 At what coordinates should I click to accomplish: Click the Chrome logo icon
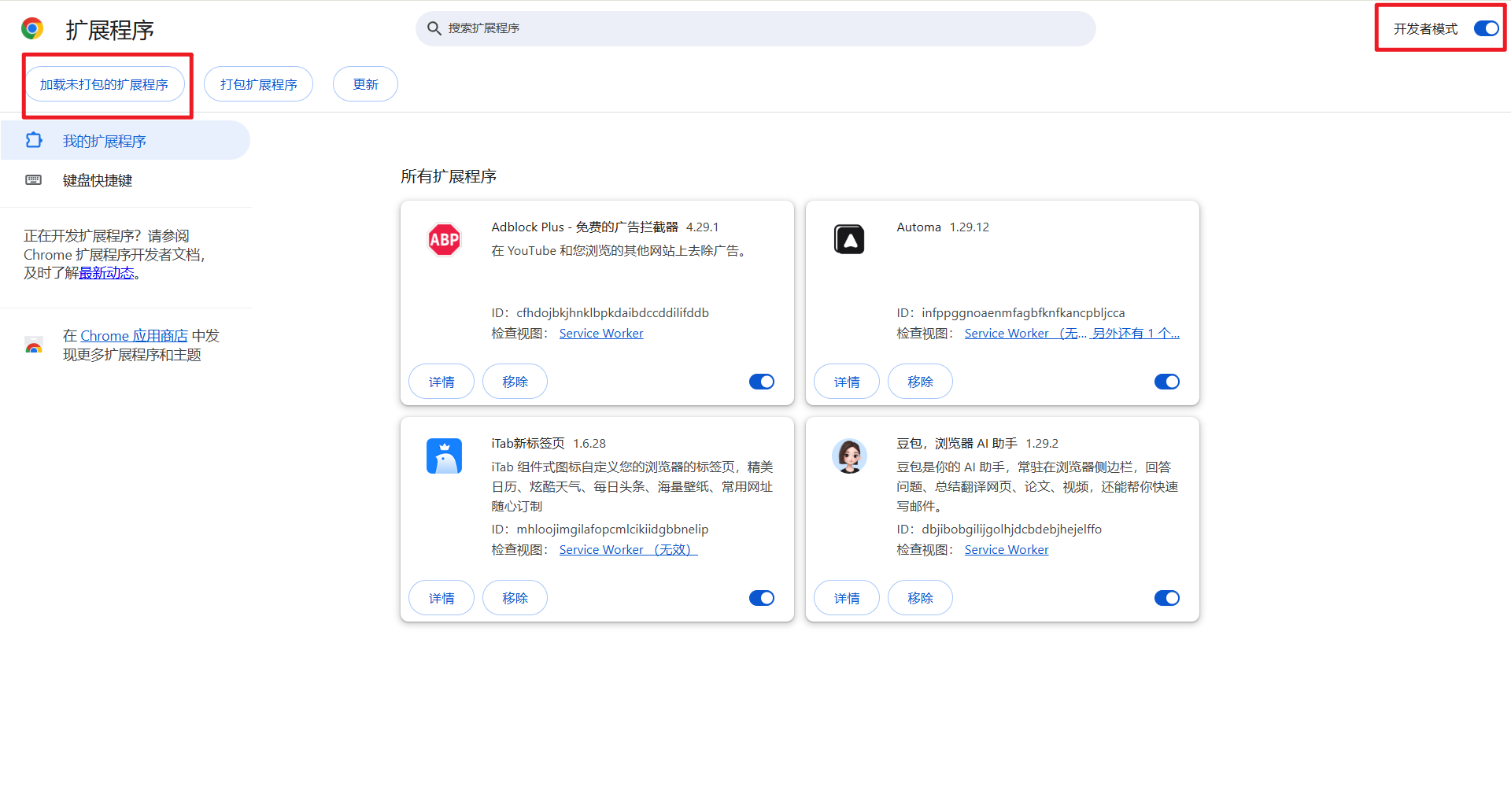click(x=32, y=29)
